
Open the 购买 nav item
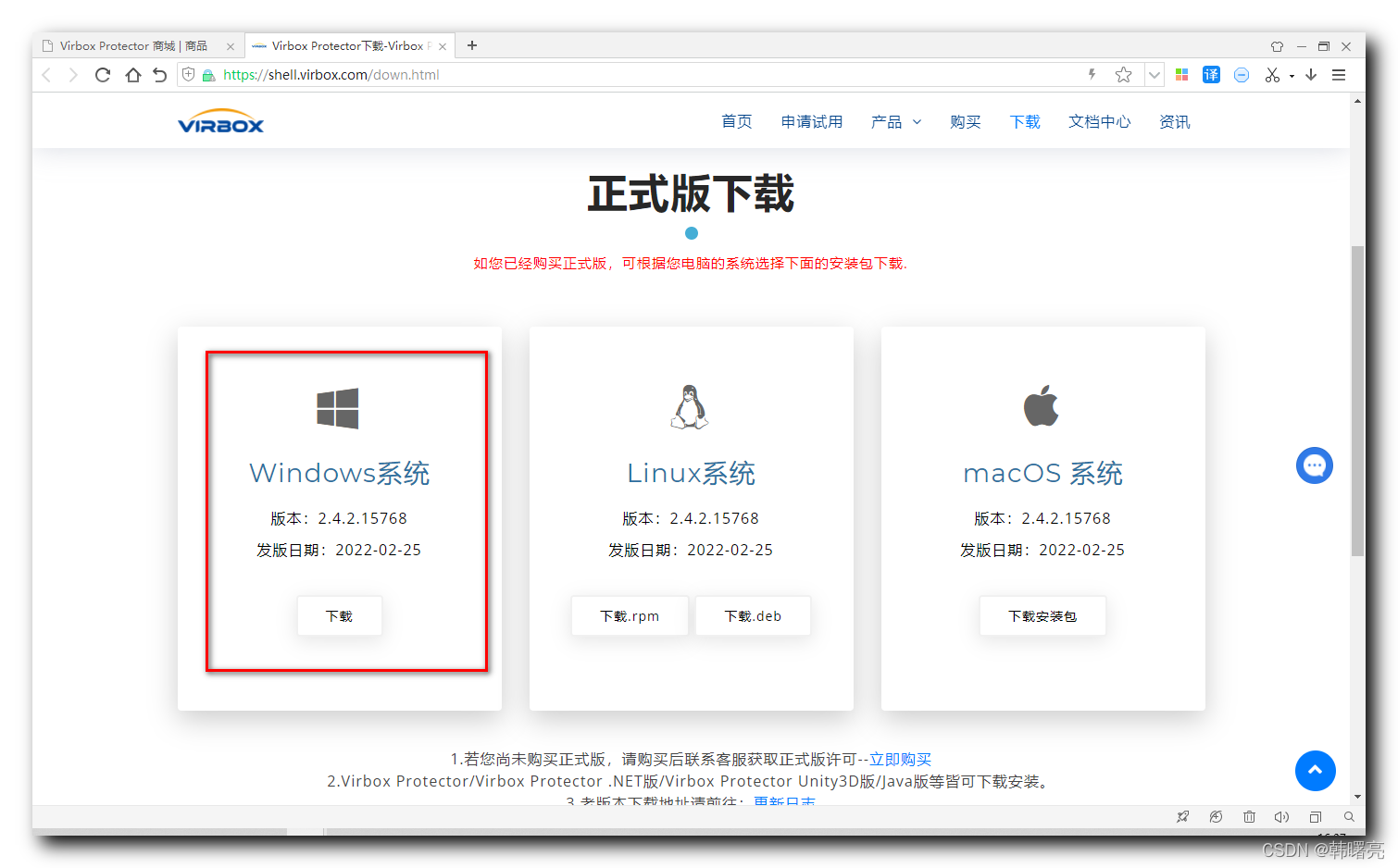[966, 122]
